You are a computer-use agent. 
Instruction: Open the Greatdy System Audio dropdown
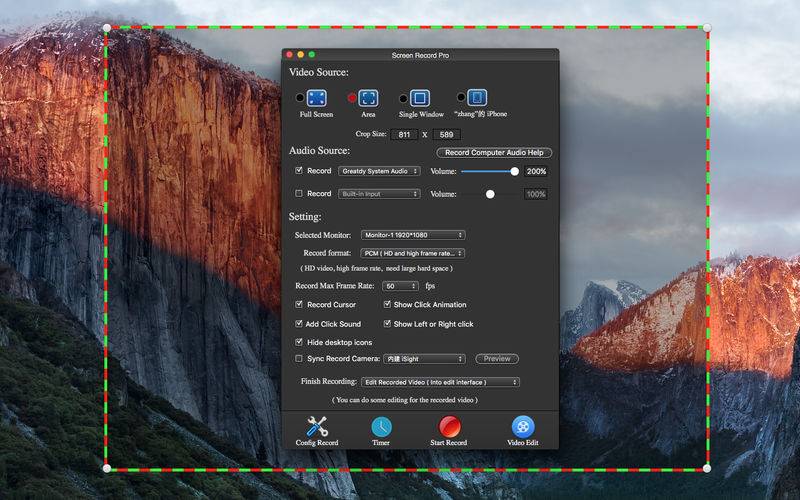(x=379, y=171)
